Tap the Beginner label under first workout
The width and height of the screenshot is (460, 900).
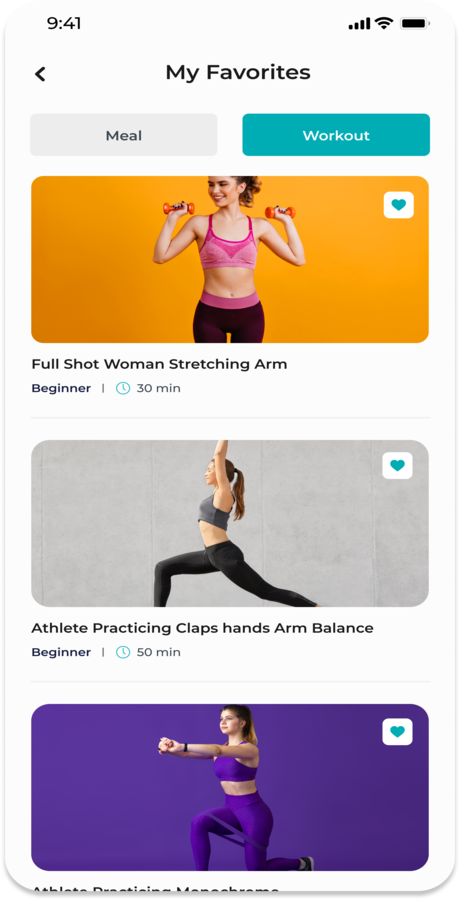coord(61,389)
